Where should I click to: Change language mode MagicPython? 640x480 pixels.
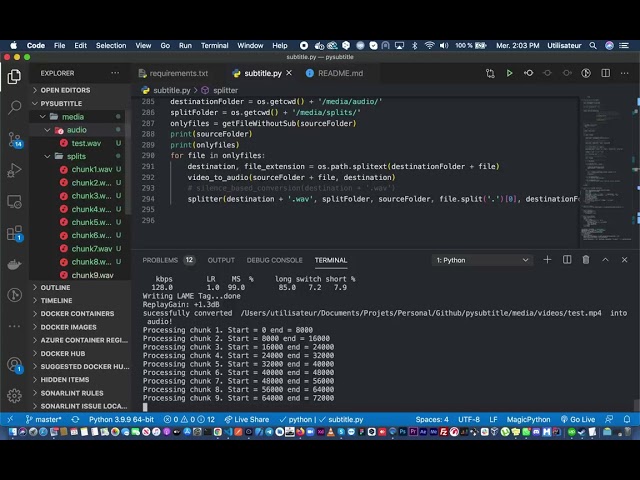pyautogui.click(x=528, y=419)
